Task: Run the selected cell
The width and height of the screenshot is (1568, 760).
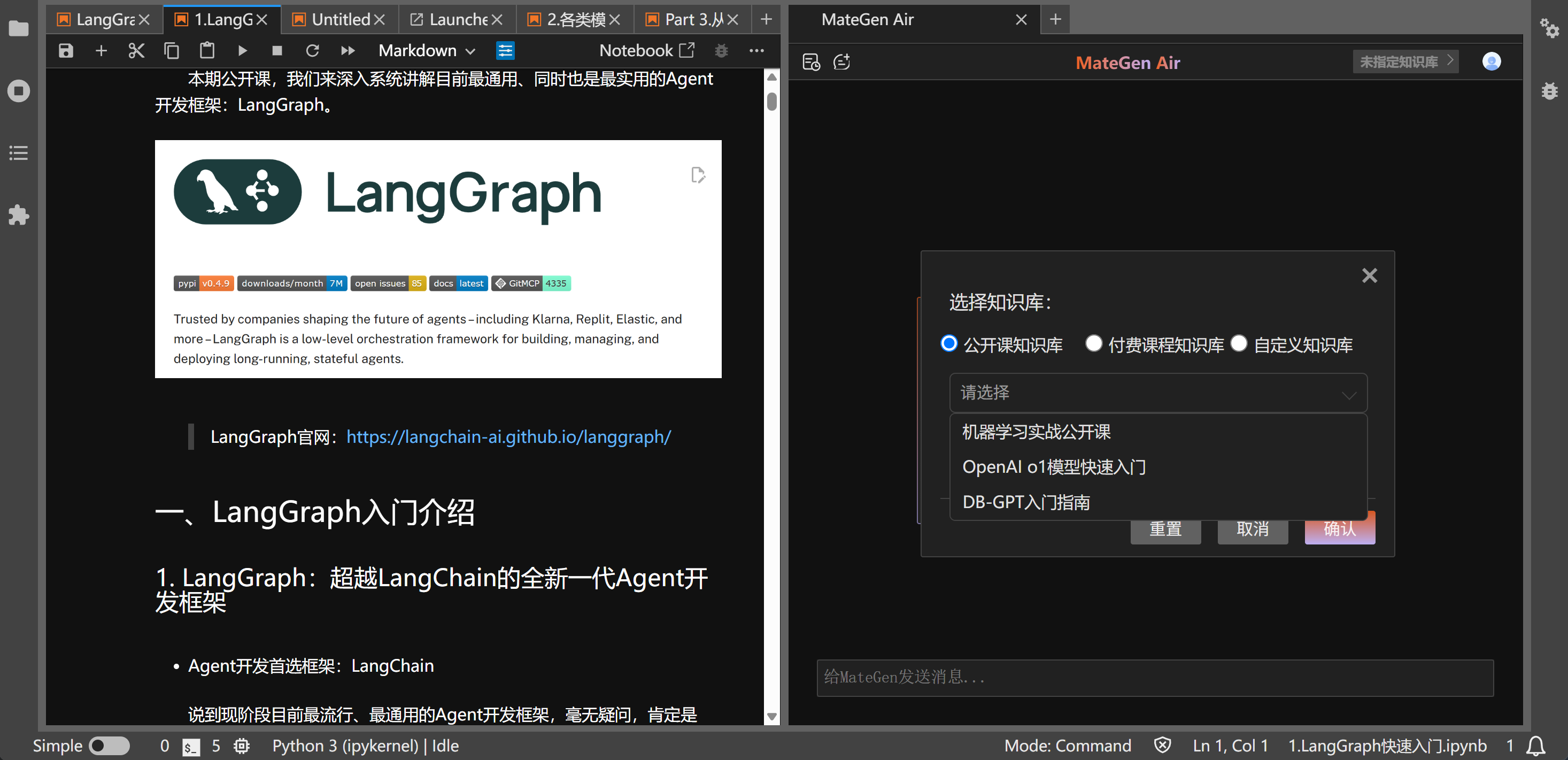Action: (x=242, y=51)
